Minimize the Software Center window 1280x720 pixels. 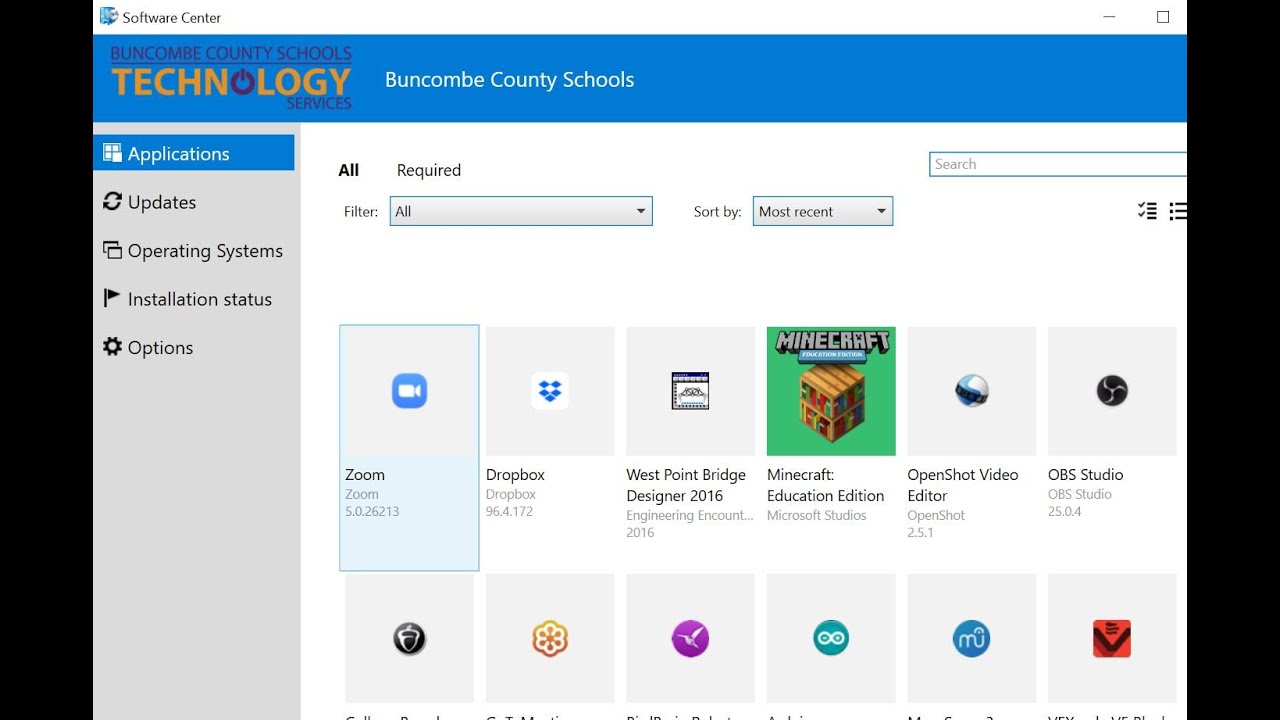(x=1109, y=17)
